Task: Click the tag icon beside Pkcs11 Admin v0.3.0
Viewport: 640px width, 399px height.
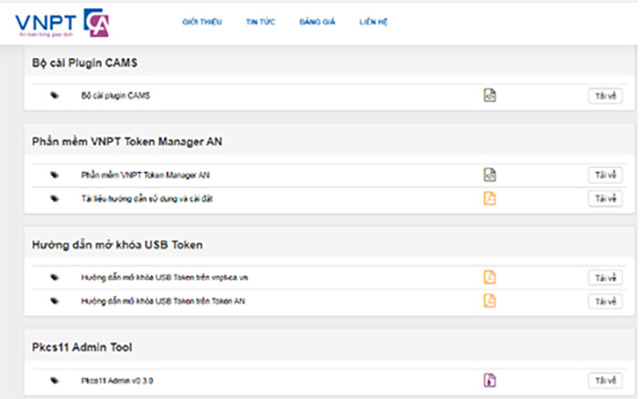Action: pyautogui.click(x=54, y=380)
